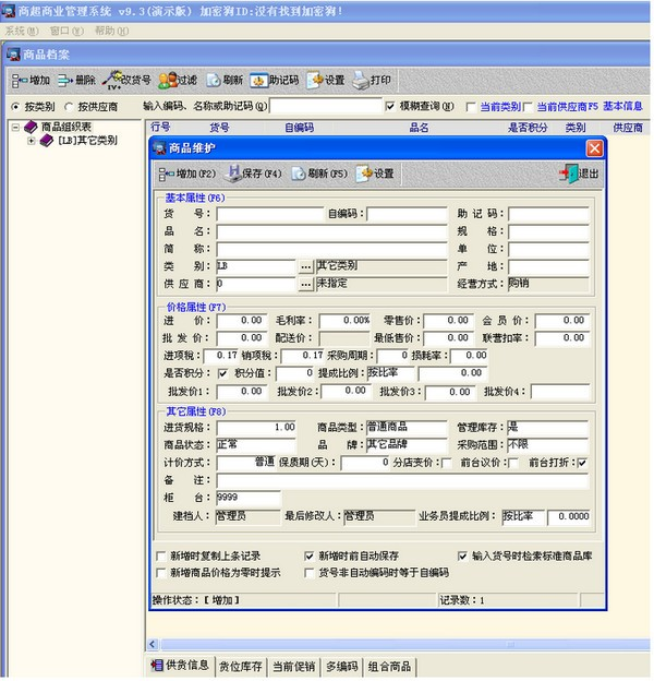Toggle the 当前供应商 checkbox
The width and height of the screenshot is (657, 684).
pos(527,107)
